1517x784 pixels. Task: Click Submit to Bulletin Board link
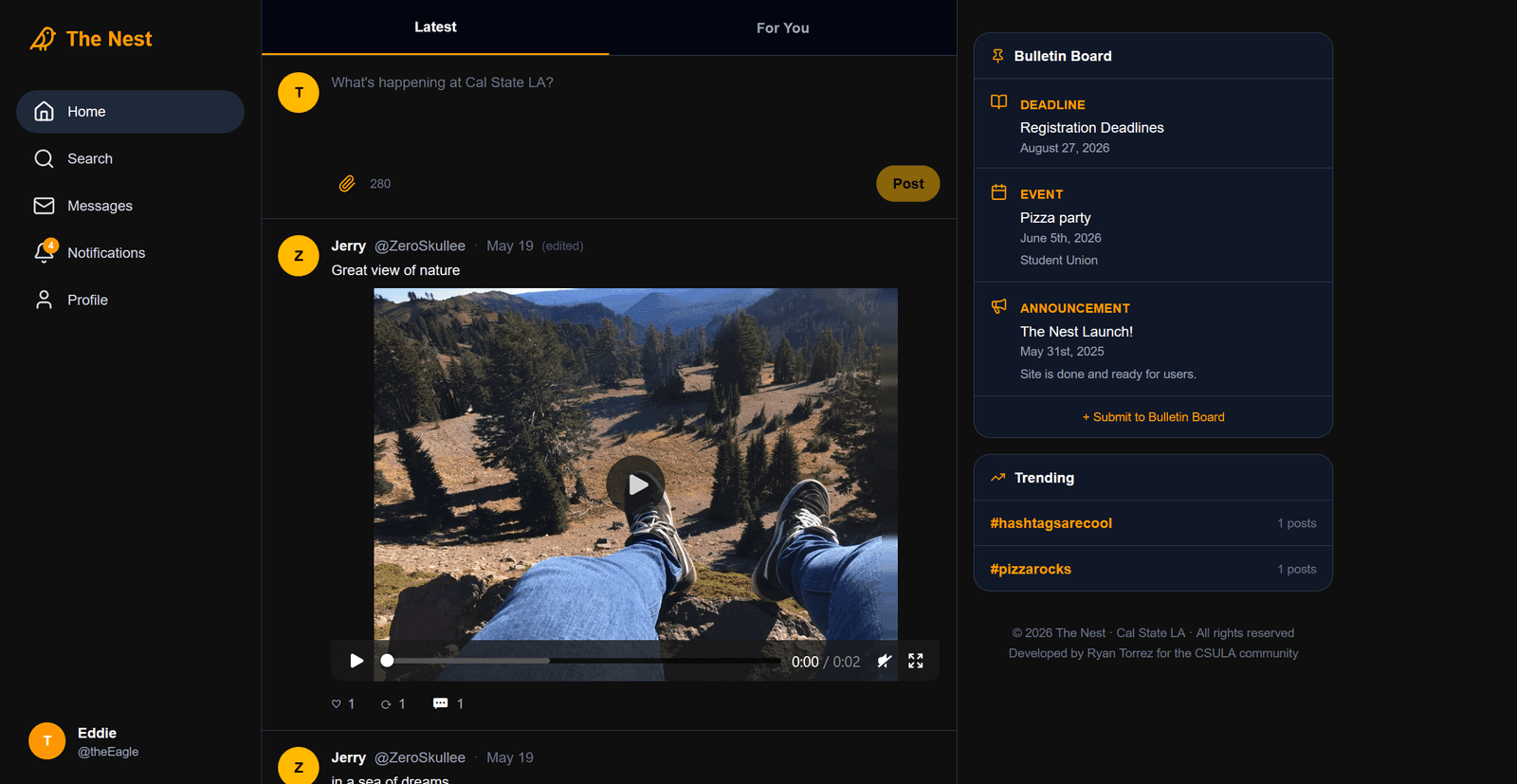[x=1153, y=417]
